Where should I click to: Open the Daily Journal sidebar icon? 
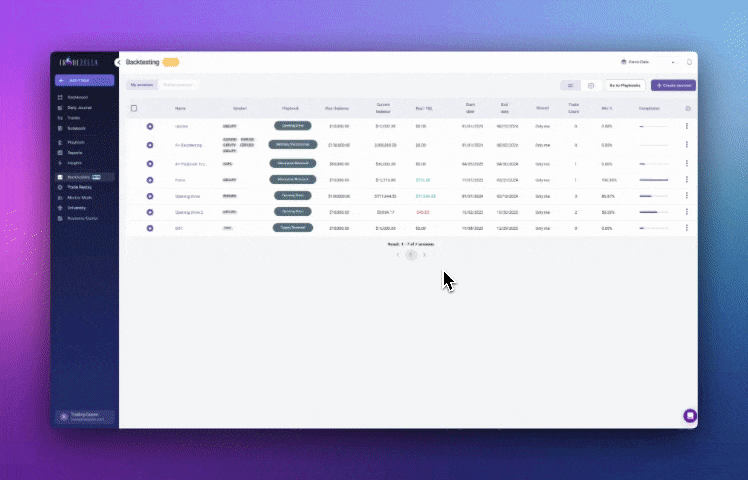60,107
